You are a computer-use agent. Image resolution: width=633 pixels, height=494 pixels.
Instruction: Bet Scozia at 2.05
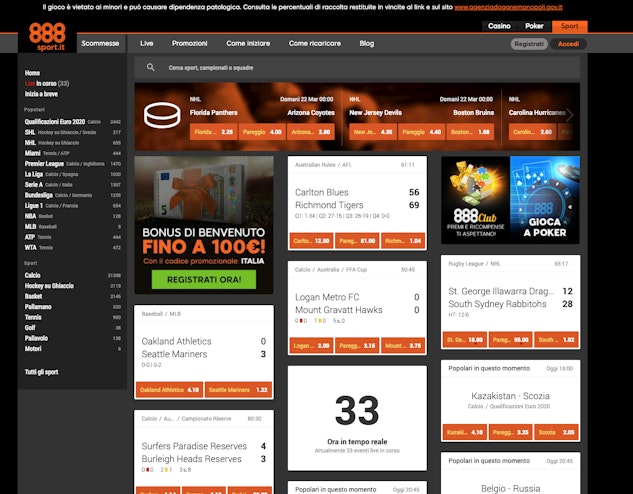[x=556, y=432]
